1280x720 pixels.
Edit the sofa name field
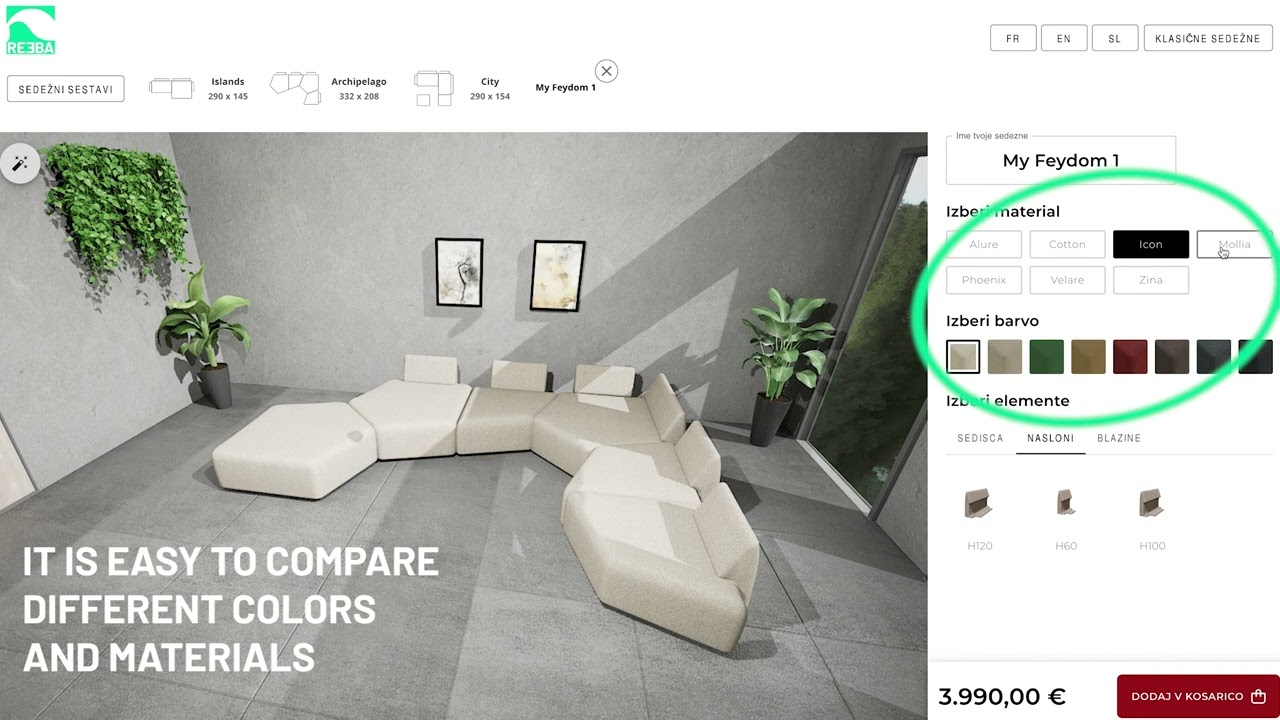click(x=1061, y=160)
